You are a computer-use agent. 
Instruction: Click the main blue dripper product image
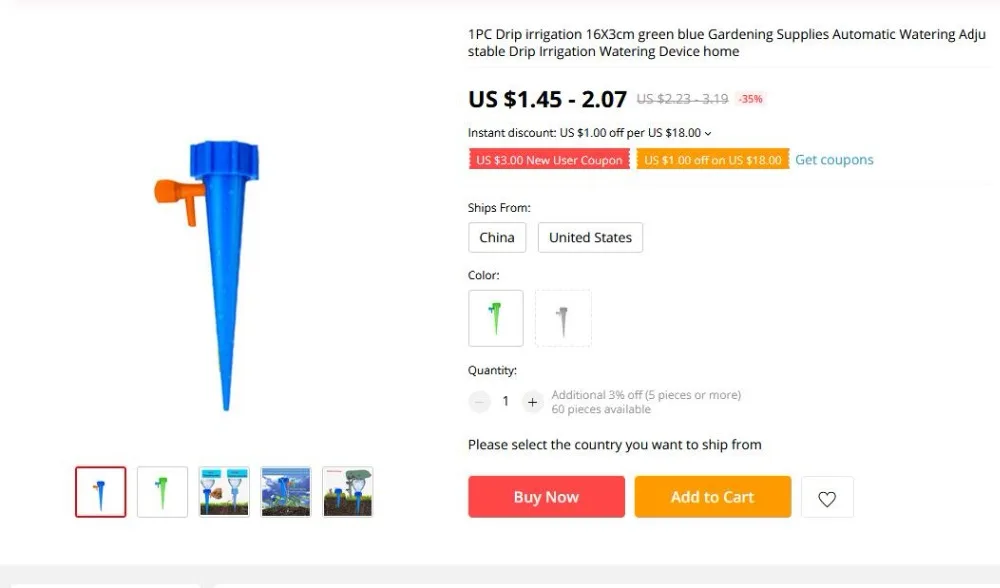tap(210, 276)
